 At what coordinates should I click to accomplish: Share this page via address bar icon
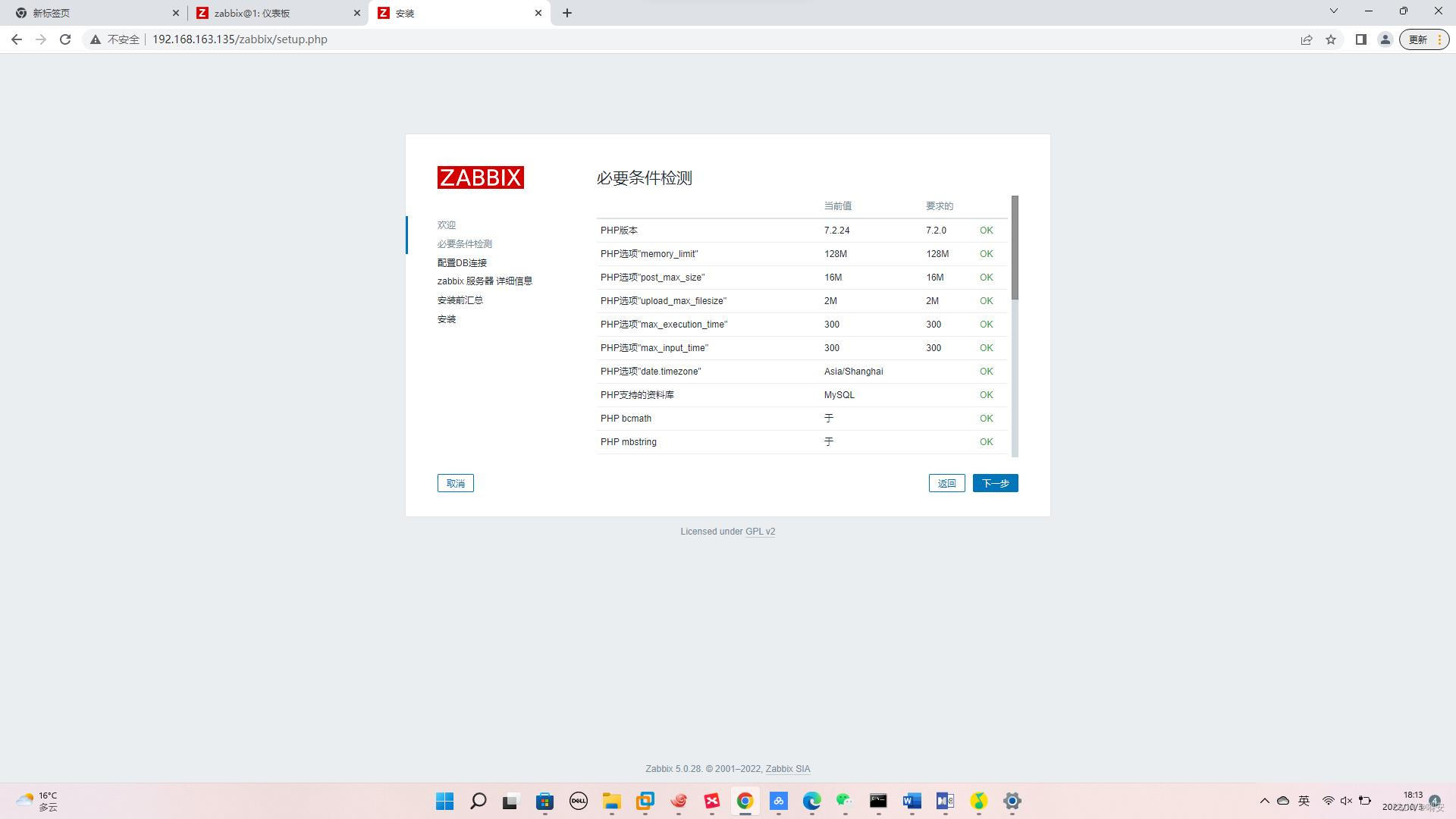coord(1307,39)
